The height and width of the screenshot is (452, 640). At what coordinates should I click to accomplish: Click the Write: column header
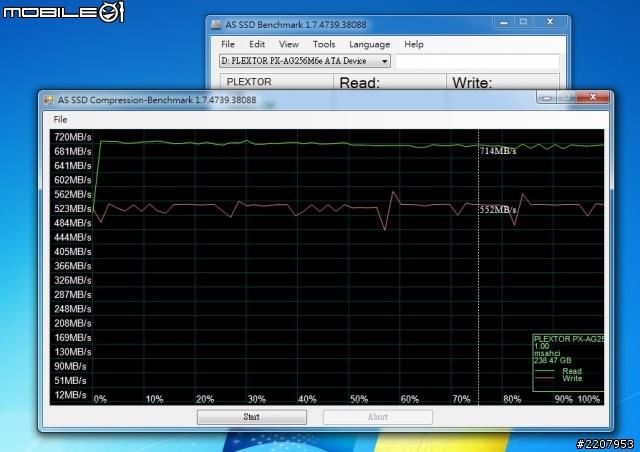click(x=472, y=83)
